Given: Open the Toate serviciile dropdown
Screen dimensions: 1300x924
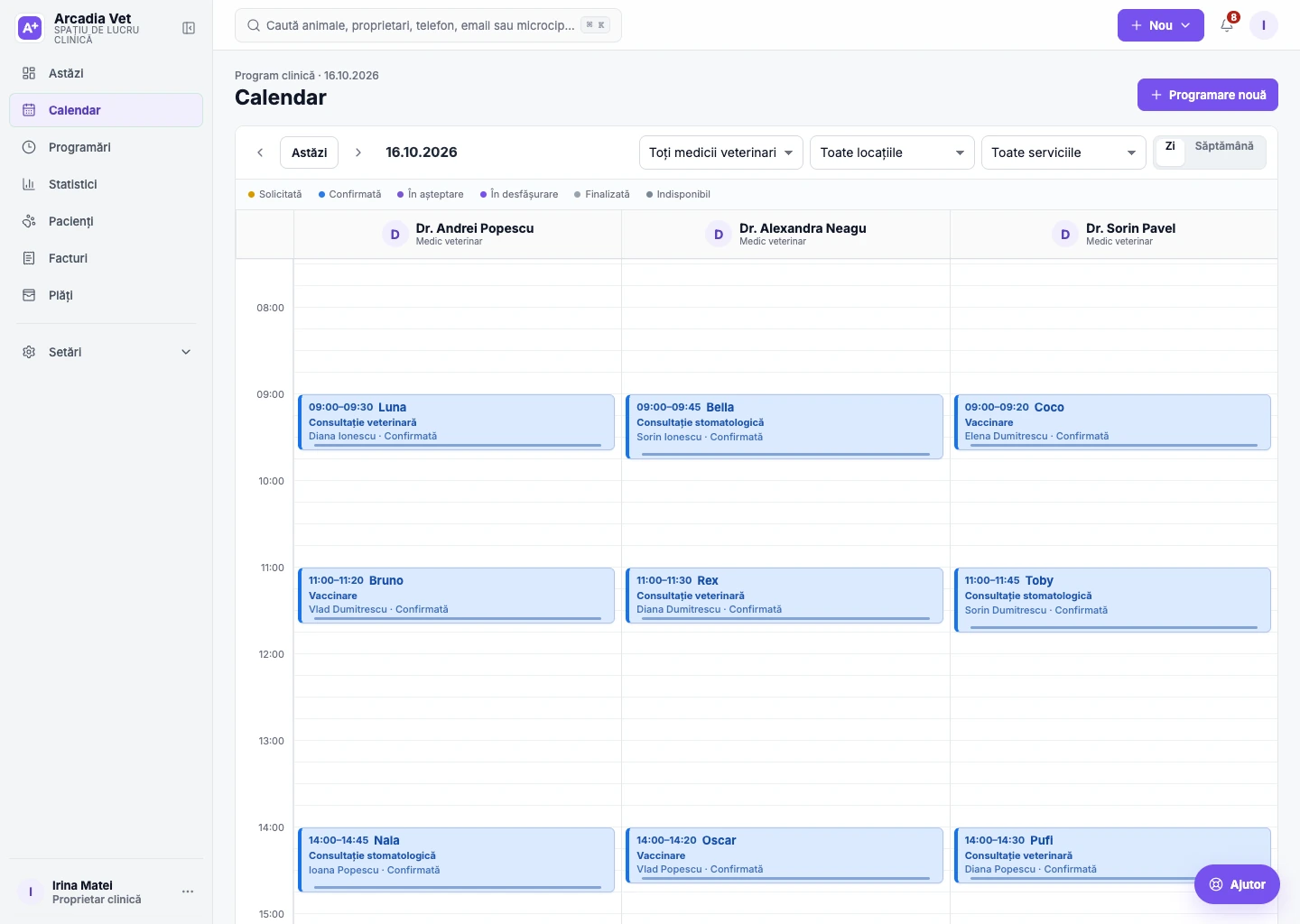Looking at the screenshot, I should click(x=1063, y=152).
